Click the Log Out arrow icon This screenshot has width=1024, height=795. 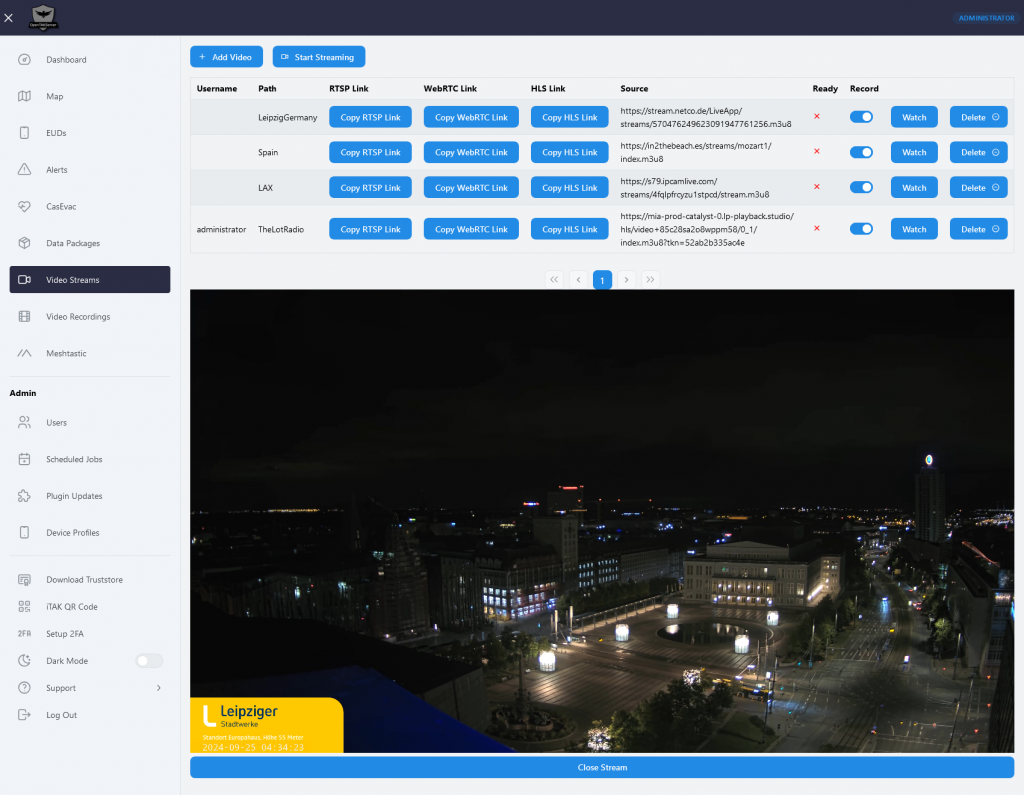coord(24,715)
